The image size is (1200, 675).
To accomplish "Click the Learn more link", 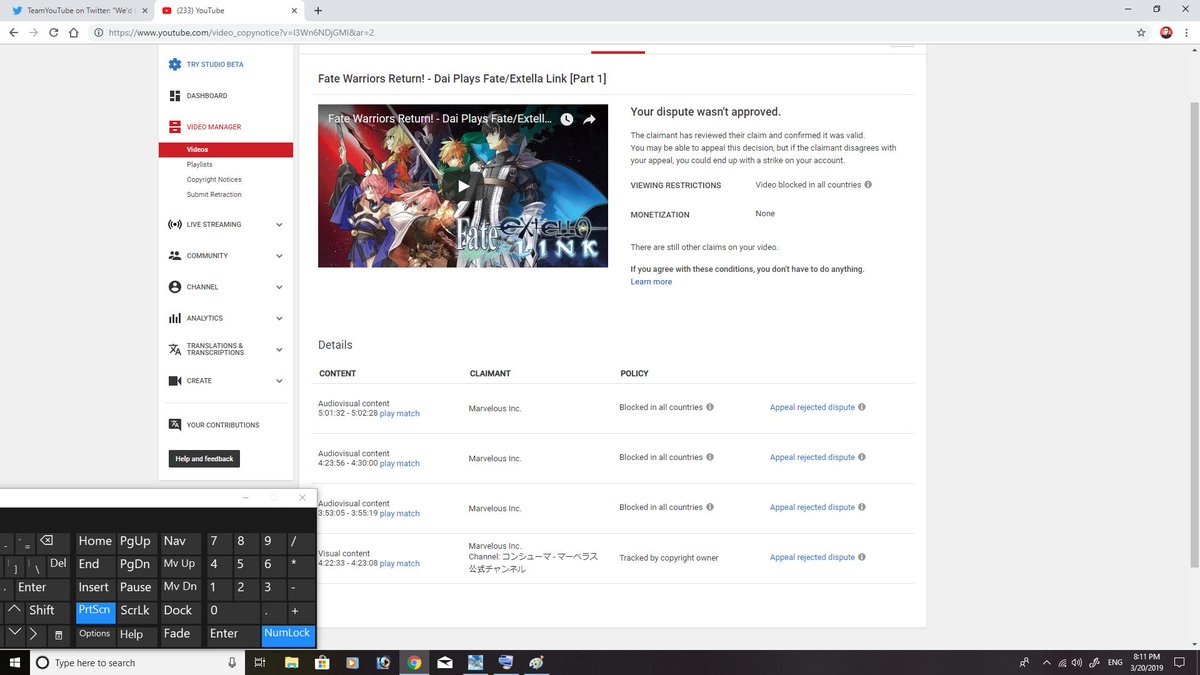I will click(x=651, y=282).
